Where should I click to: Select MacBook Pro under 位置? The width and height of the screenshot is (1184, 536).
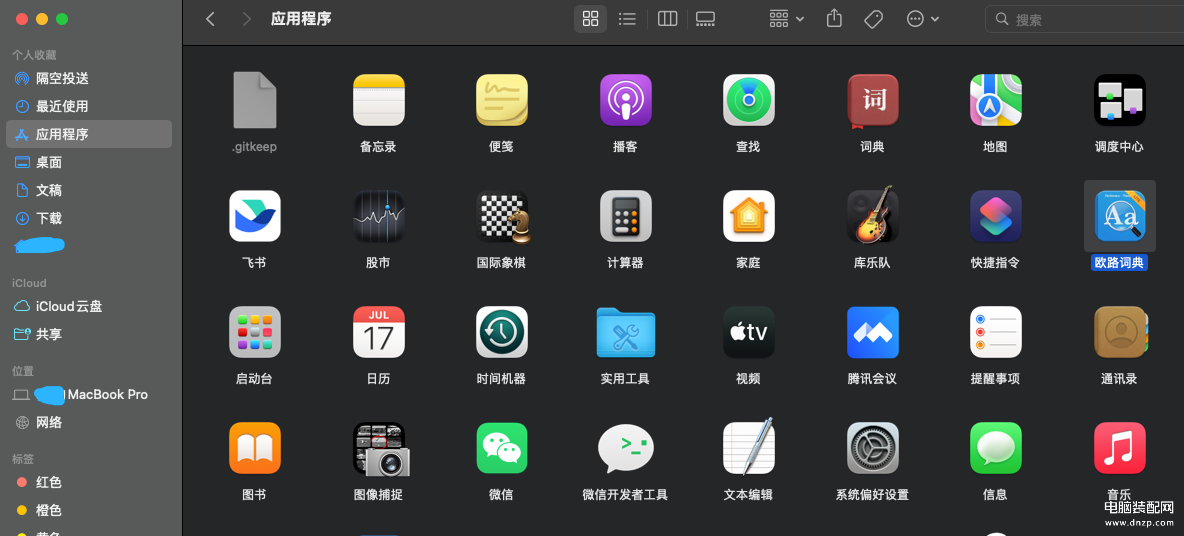(x=89, y=395)
